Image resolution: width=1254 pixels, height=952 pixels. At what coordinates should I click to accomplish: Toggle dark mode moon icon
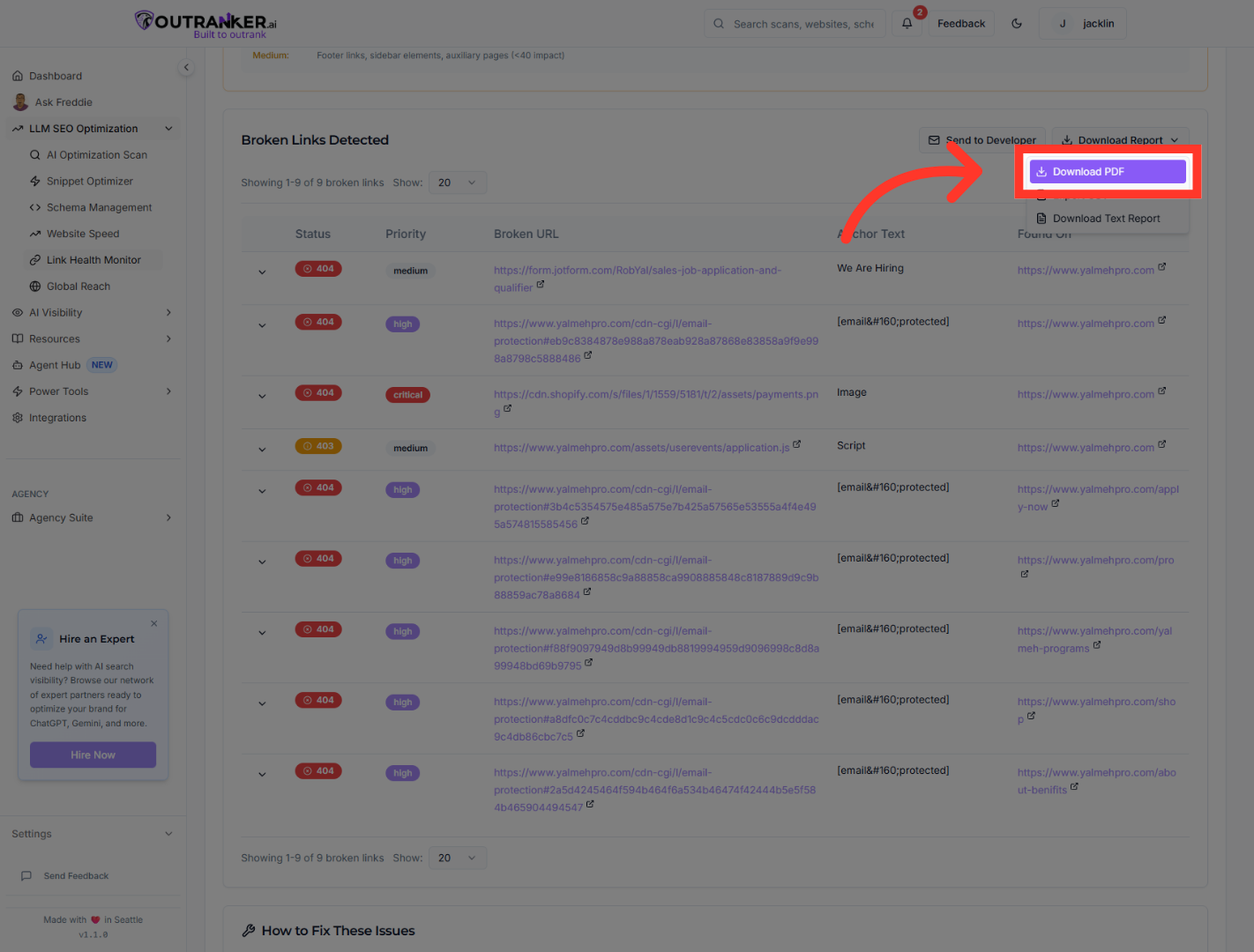click(1017, 24)
